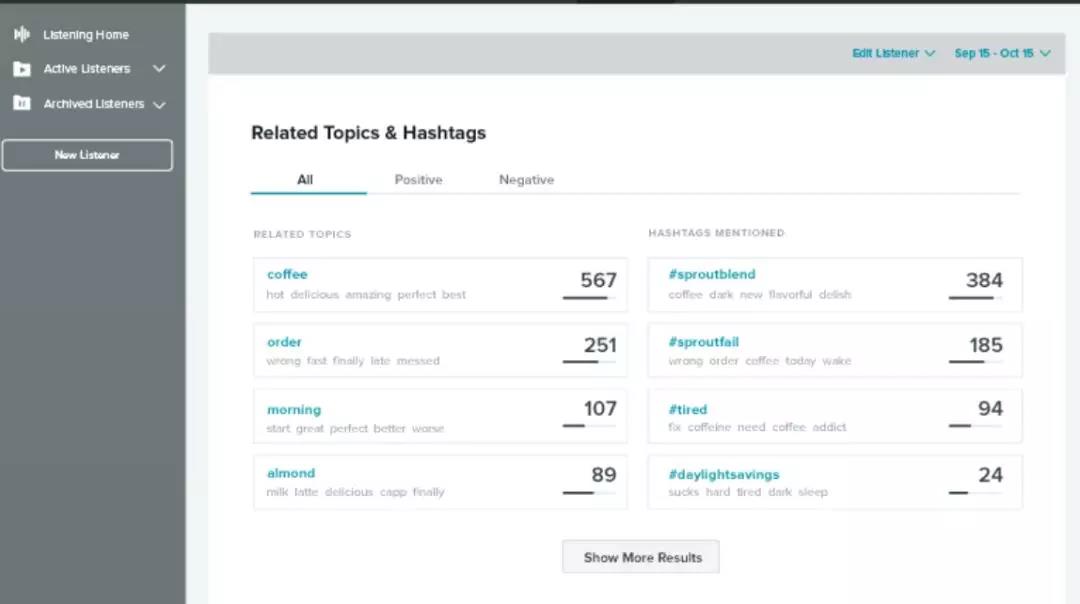Open the Sep 15 - Oct 15 date picker
The width and height of the screenshot is (1080, 604).
(1002, 53)
